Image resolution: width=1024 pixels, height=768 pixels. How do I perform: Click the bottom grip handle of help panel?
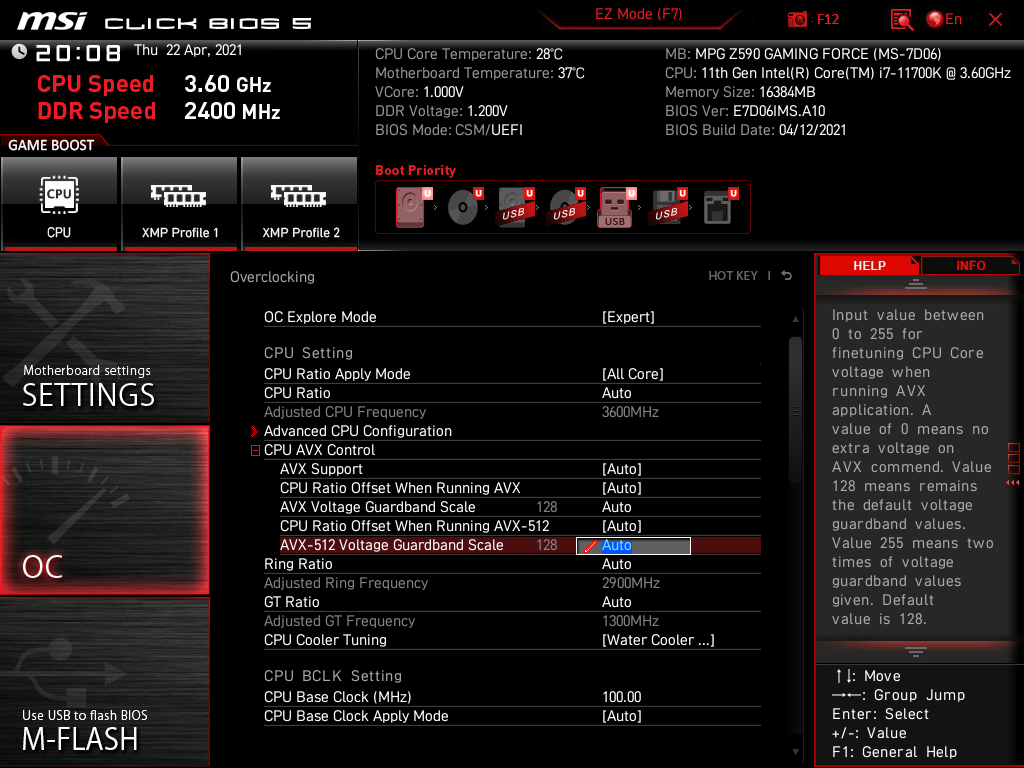pyautogui.click(x=916, y=652)
